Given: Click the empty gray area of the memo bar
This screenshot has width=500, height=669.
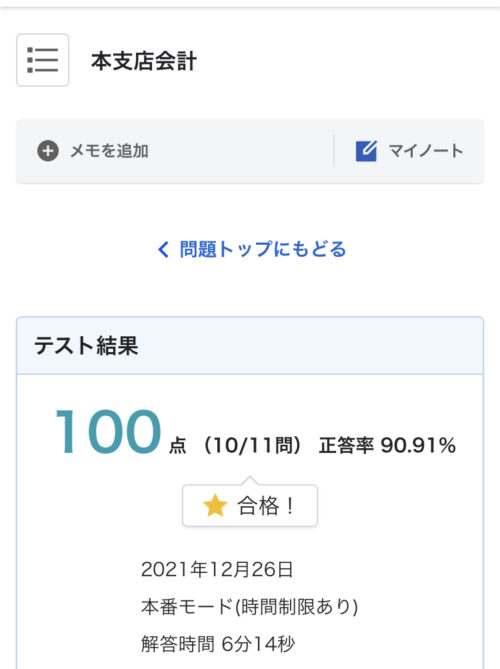Looking at the screenshot, I should pyautogui.click(x=241, y=151).
